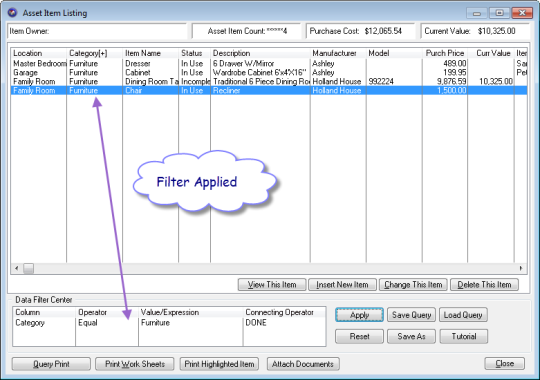Click the Manufacturer column header
Viewport: 540px width, 380px height.
pos(338,53)
